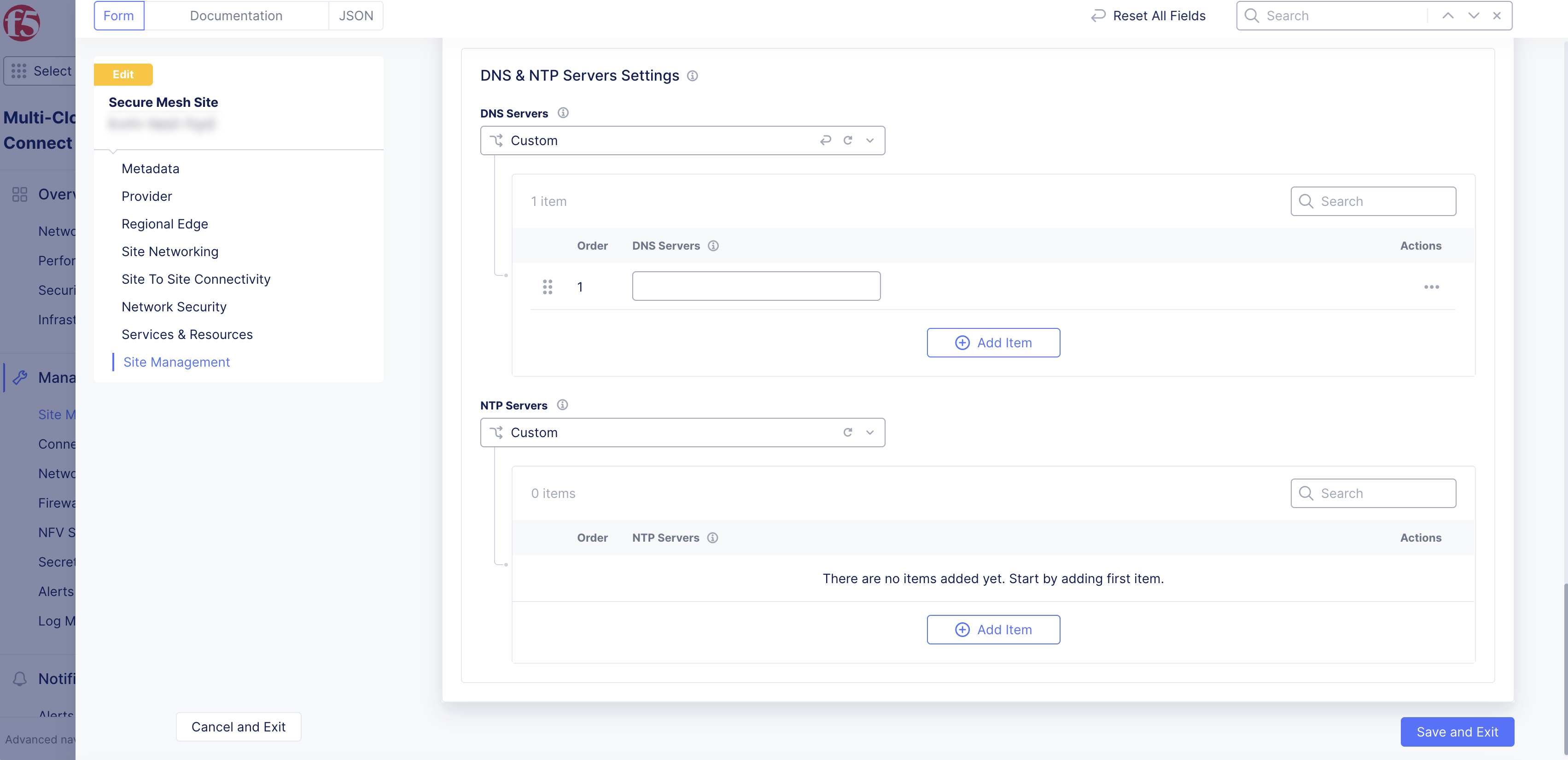
Task: Click the drag handle beside DNS server row 1
Action: coord(547,286)
